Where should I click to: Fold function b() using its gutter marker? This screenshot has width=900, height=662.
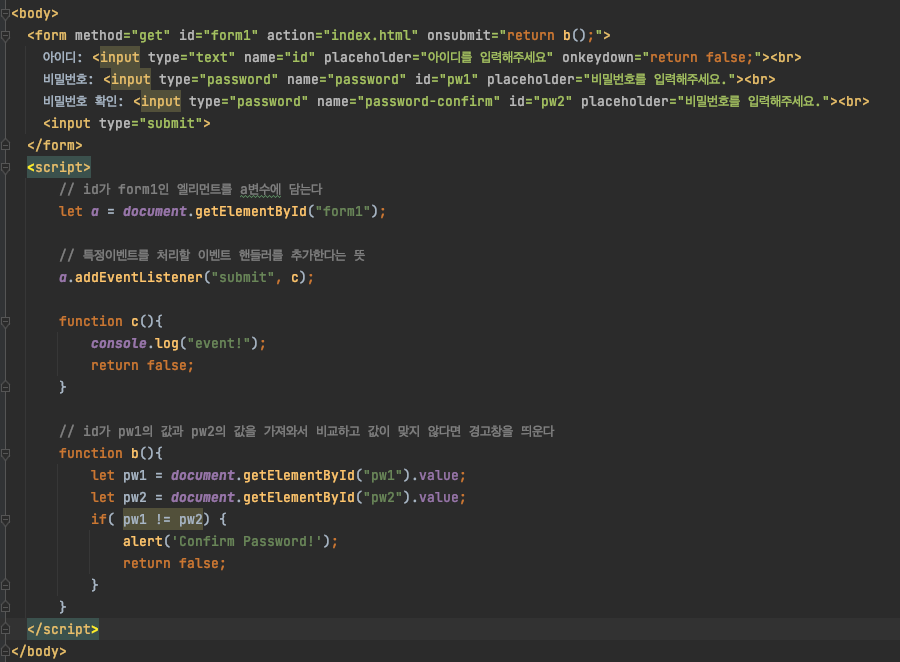(x=5, y=454)
